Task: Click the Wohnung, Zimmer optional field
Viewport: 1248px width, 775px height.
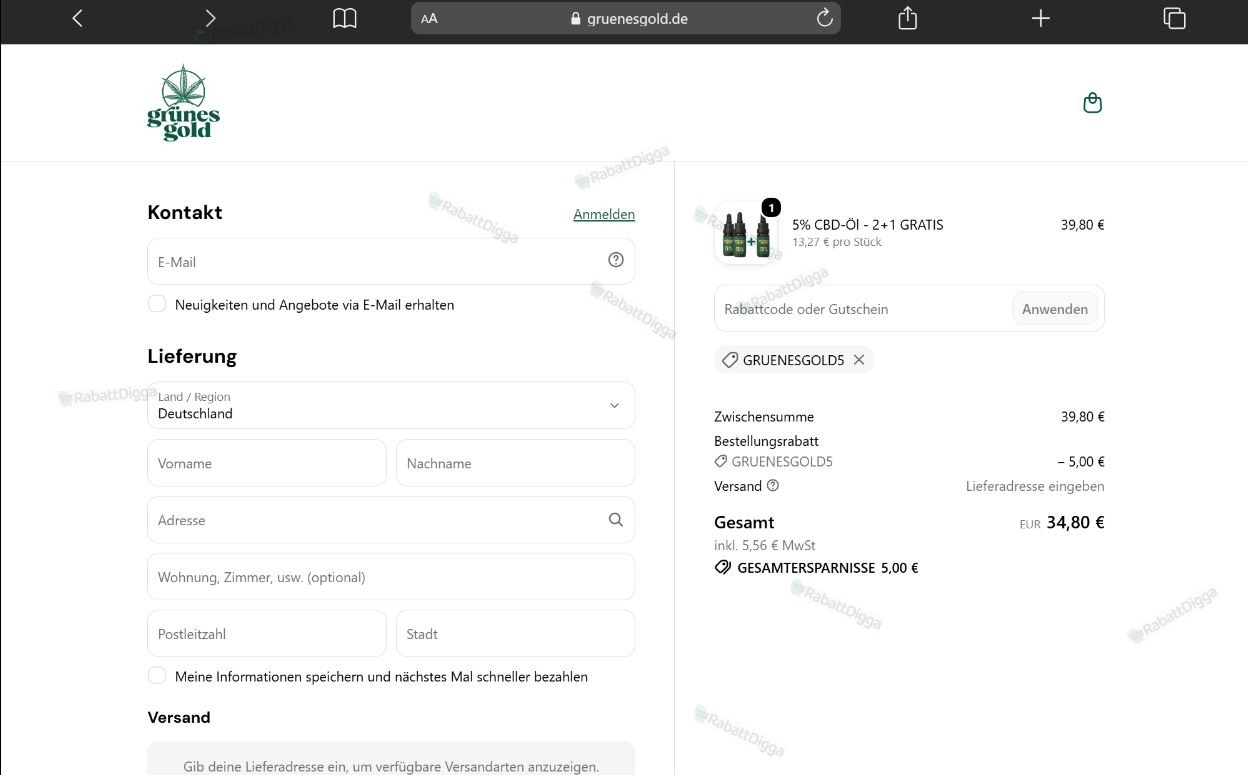Action: [x=391, y=577]
